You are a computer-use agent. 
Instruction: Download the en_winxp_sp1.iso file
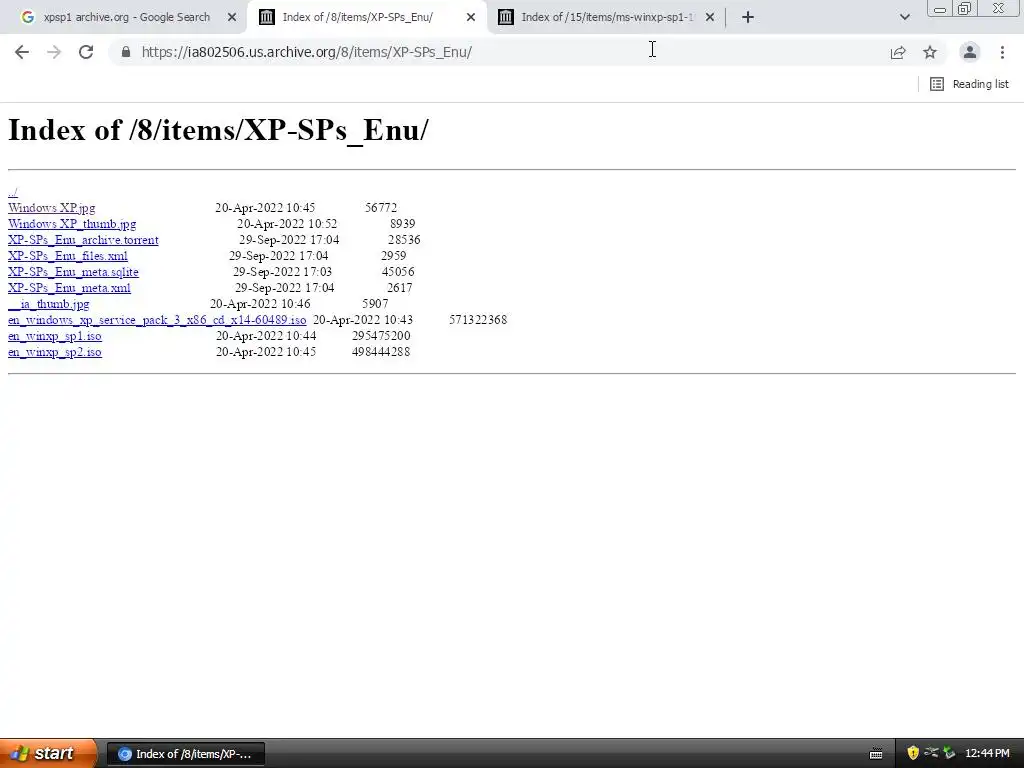click(x=55, y=336)
